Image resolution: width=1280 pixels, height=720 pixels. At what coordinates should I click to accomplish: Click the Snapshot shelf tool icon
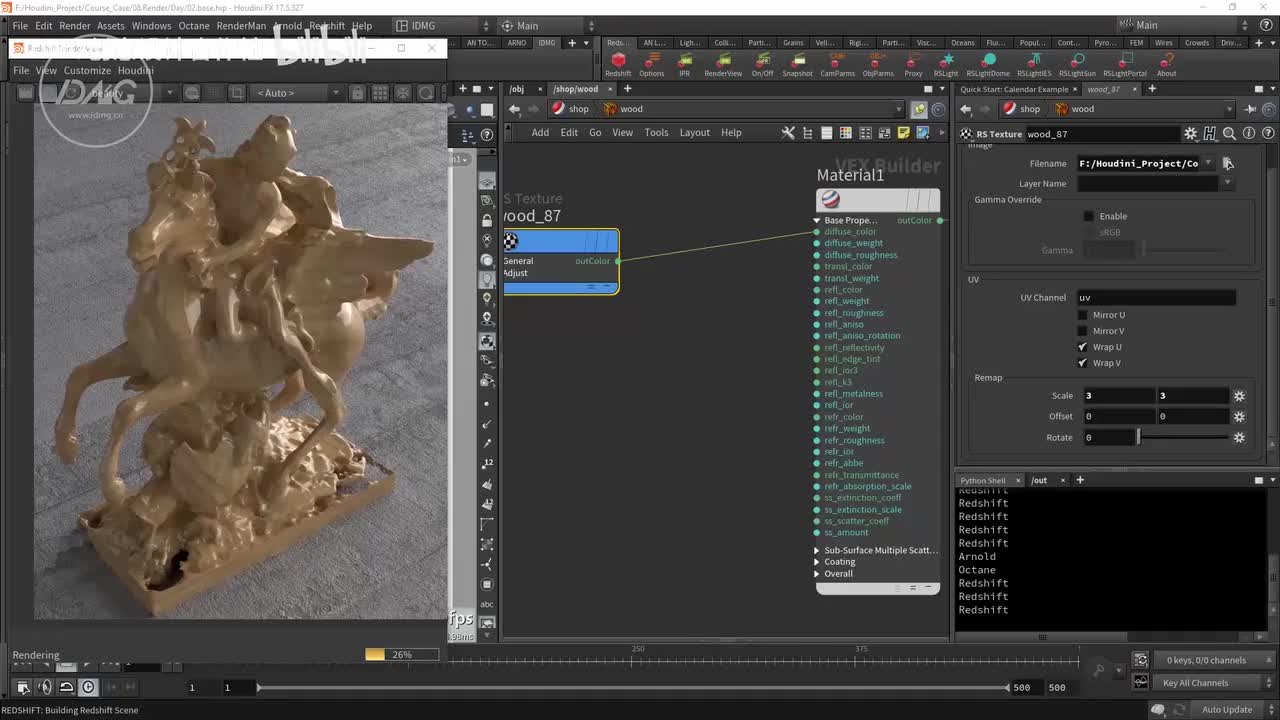point(797,62)
